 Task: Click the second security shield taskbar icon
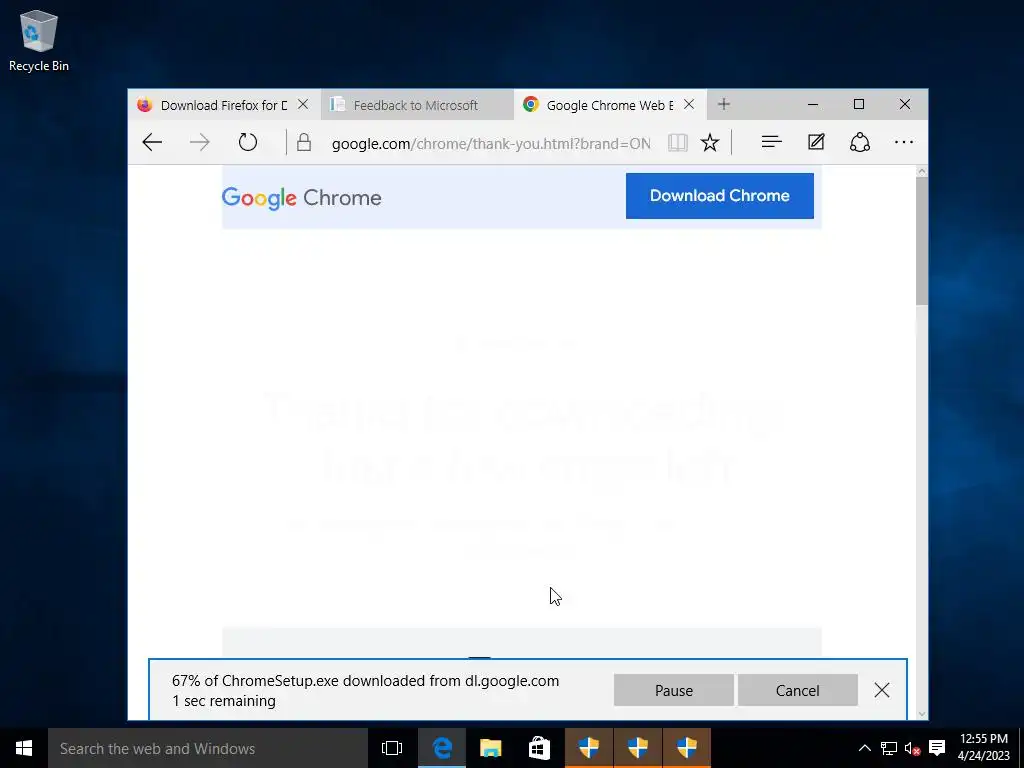[x=637, y=748]
